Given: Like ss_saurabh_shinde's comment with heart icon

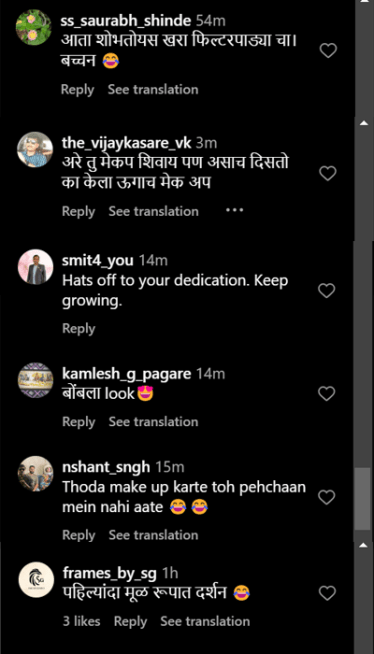Looking at the screenshot, I should tap(328, 50).
